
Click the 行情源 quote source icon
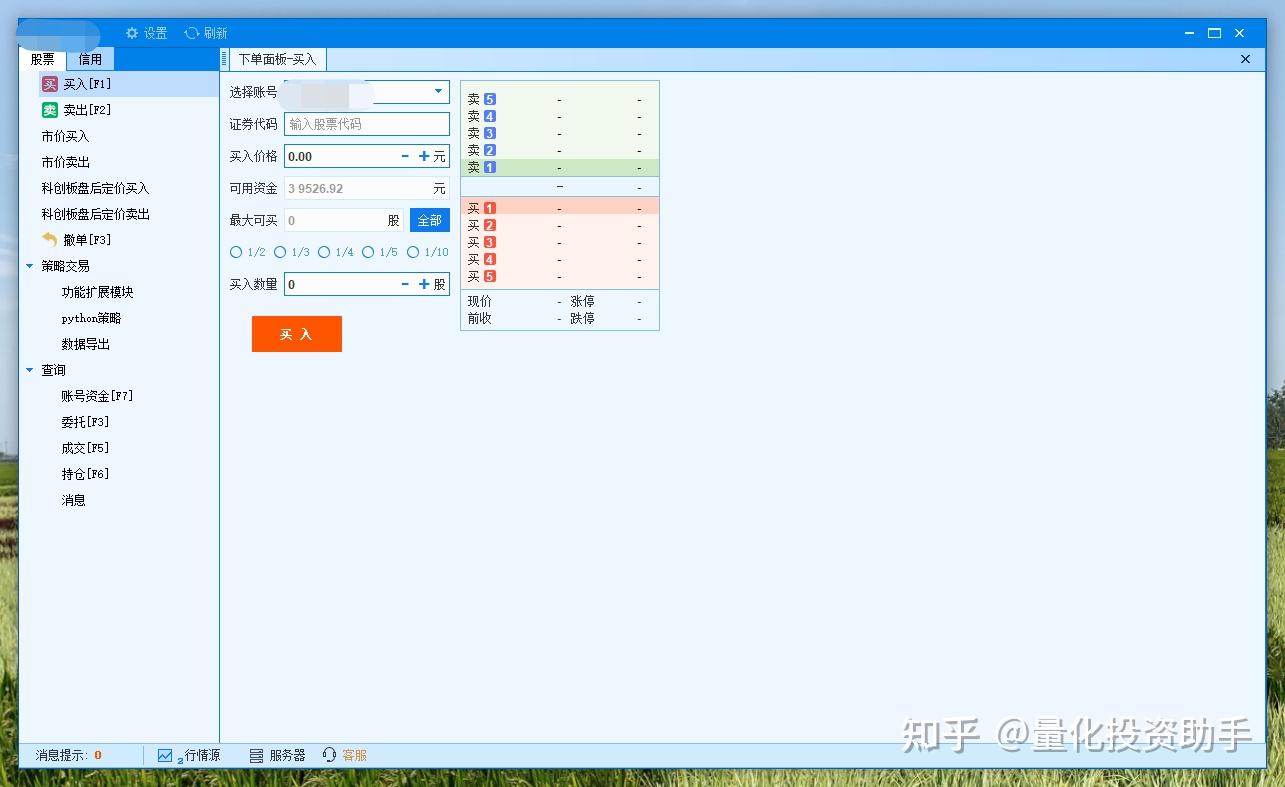click(164, 755)
